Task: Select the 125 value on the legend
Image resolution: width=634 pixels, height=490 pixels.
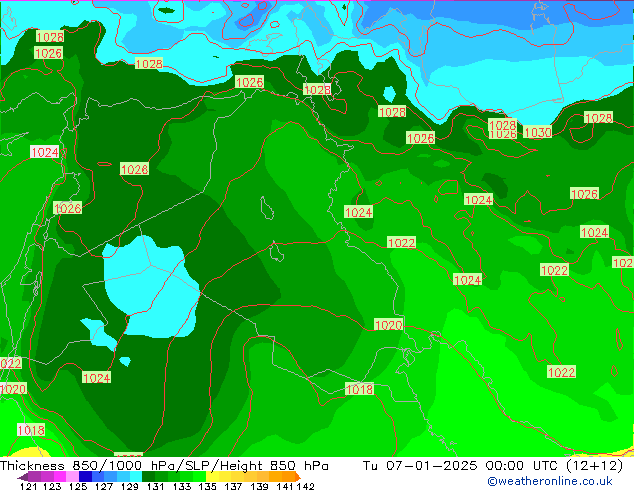Action: 77,486
